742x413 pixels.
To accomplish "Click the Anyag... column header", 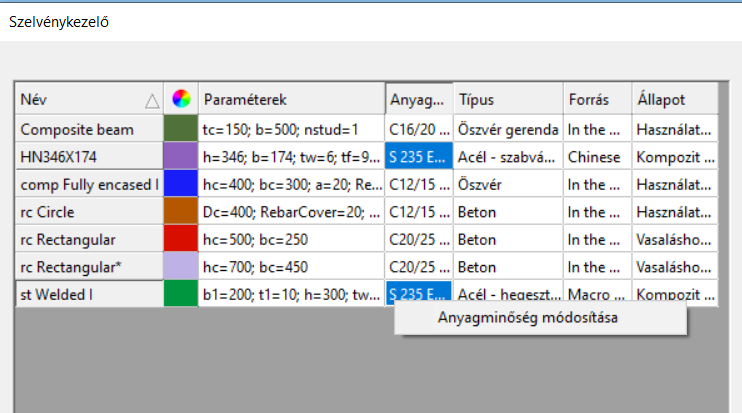I will coord(419,99).
